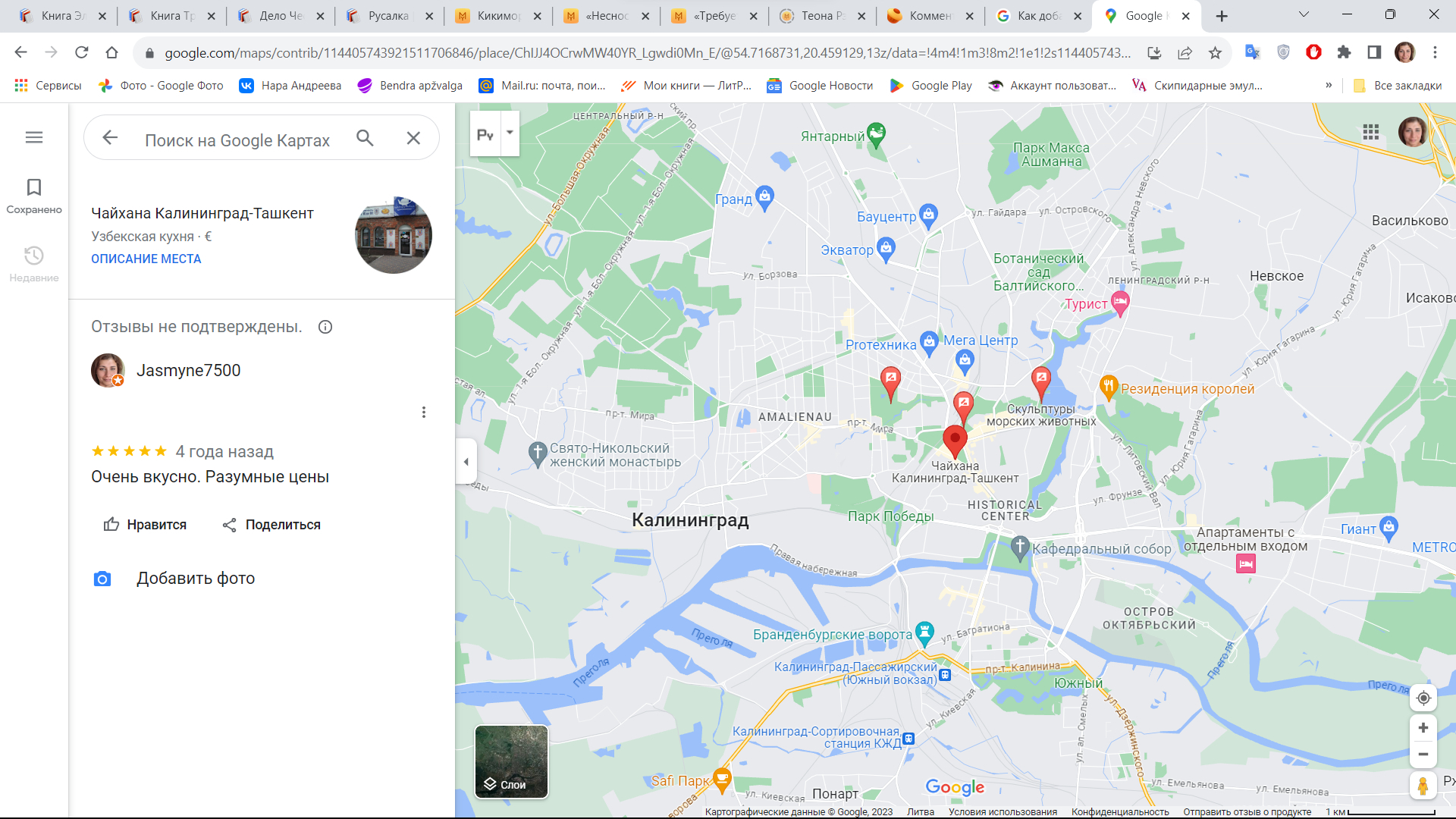Open the Google Новости bookmark

[820, 86]
